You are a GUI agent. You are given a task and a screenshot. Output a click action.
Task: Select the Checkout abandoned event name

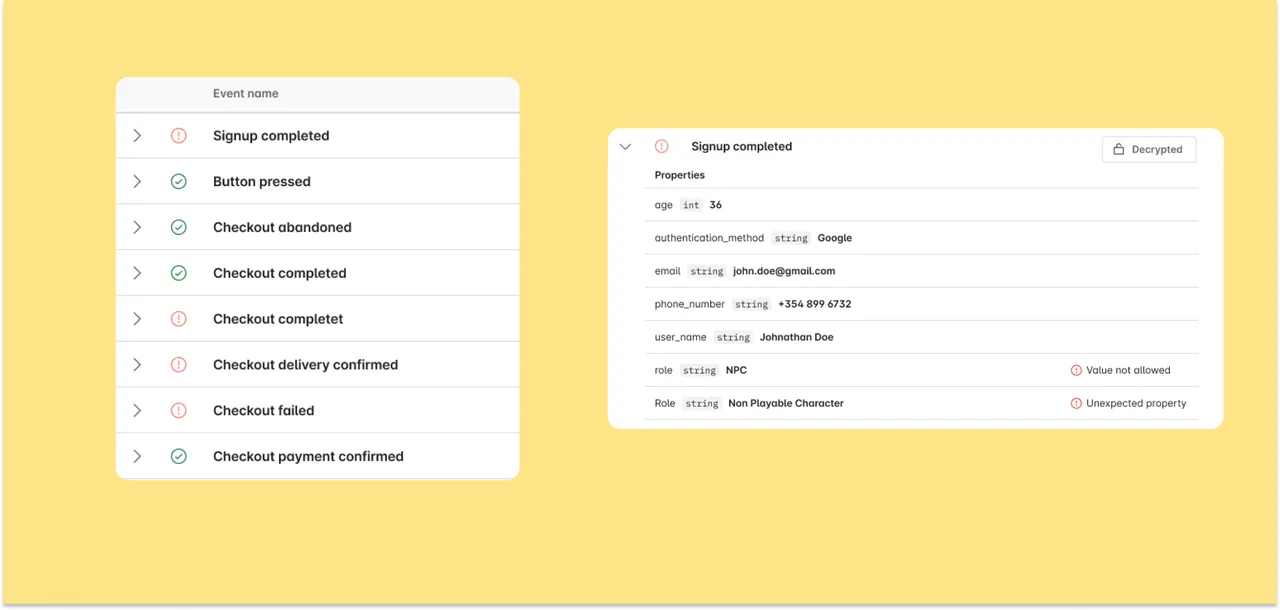[x=282, y=228]
